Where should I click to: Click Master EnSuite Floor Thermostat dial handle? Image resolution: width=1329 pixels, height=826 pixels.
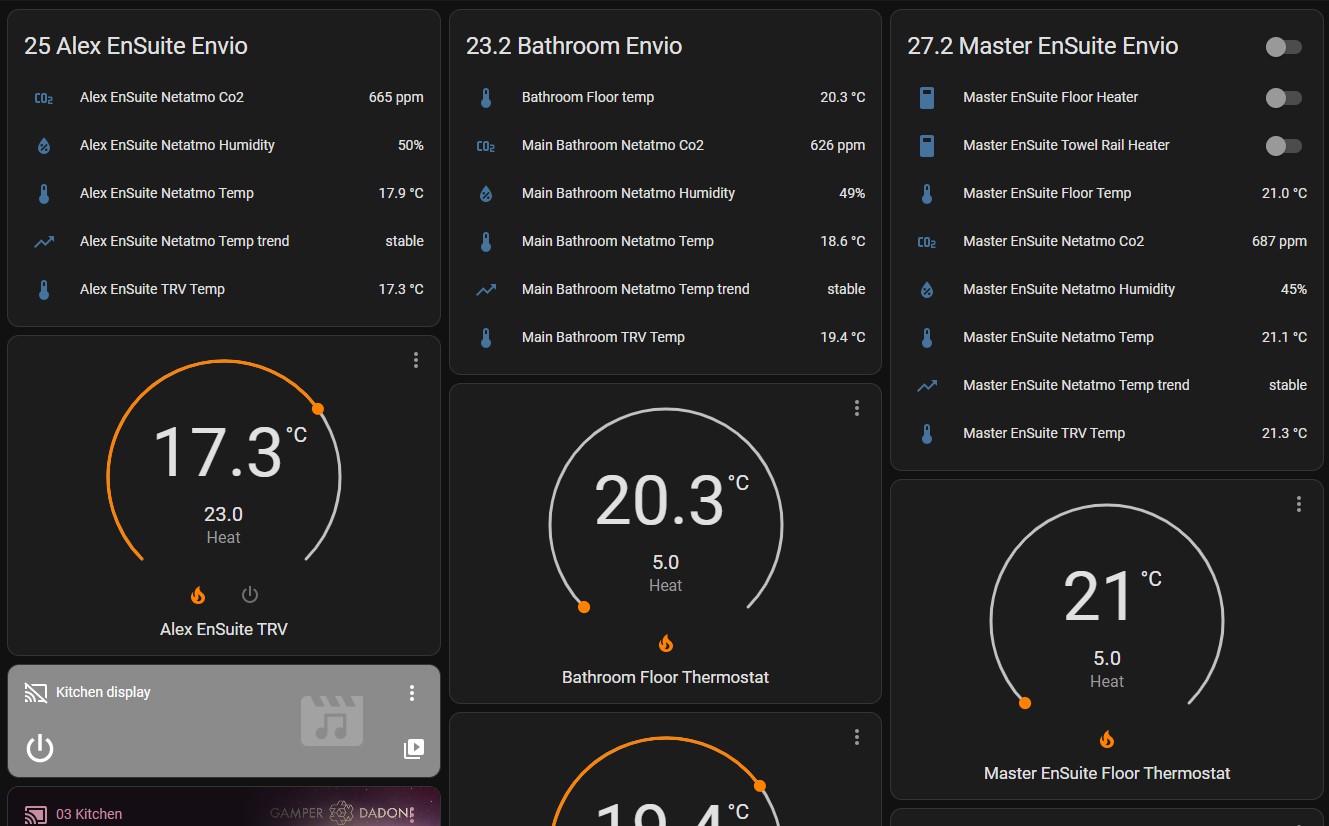(x=1025, y=703)
